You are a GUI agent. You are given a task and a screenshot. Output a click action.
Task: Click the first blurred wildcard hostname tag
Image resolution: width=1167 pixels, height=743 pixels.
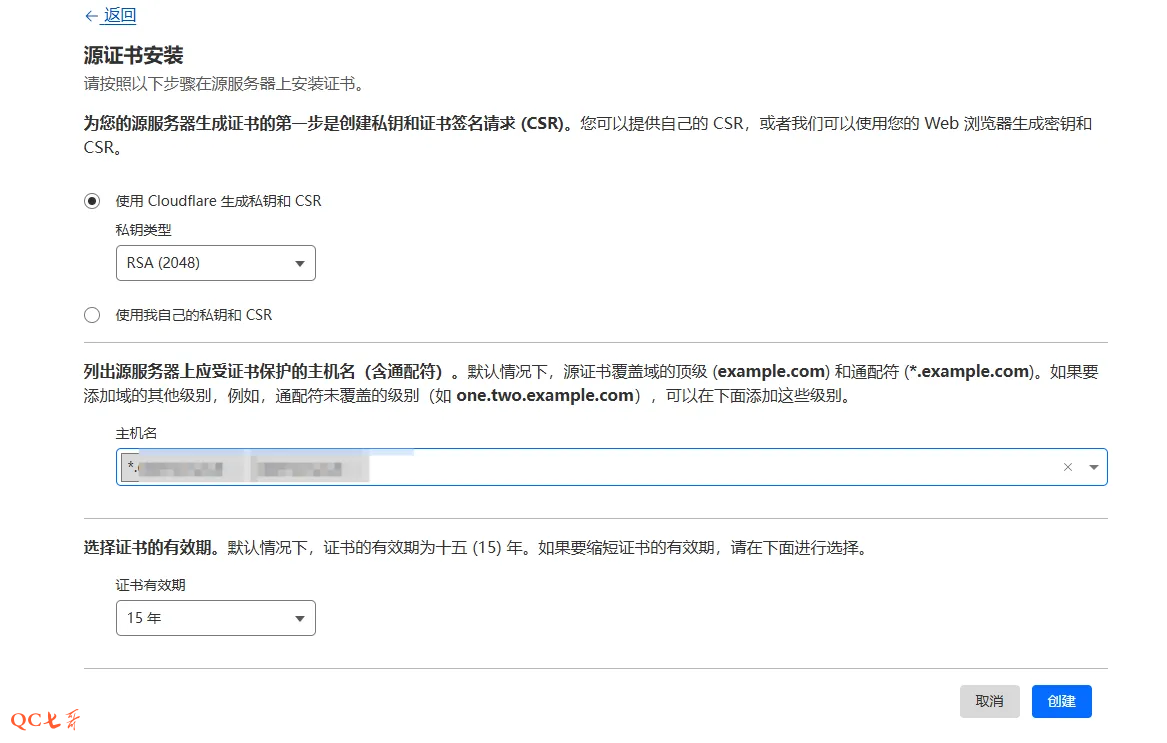pyautogui.click(x=180, y=467)
